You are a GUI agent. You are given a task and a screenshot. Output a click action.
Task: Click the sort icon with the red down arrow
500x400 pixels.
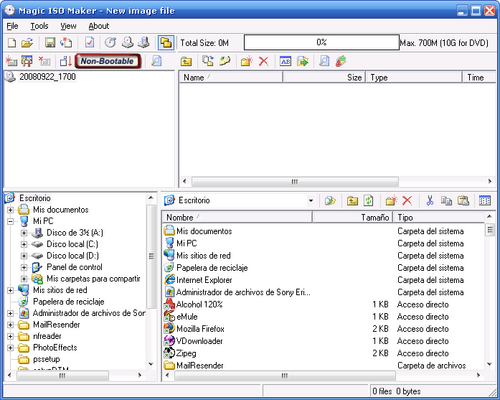tap(66, 61)
